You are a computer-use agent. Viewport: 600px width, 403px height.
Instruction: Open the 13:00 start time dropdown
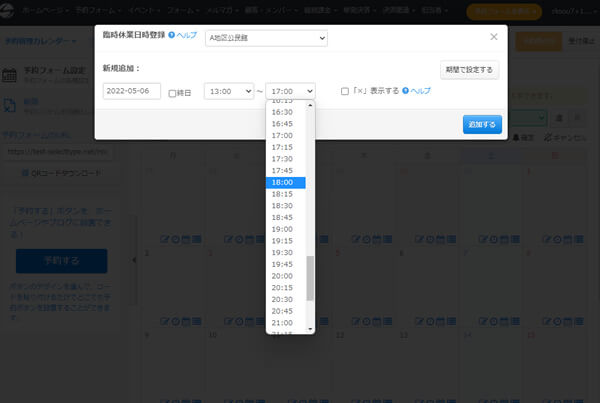(228, 91)
